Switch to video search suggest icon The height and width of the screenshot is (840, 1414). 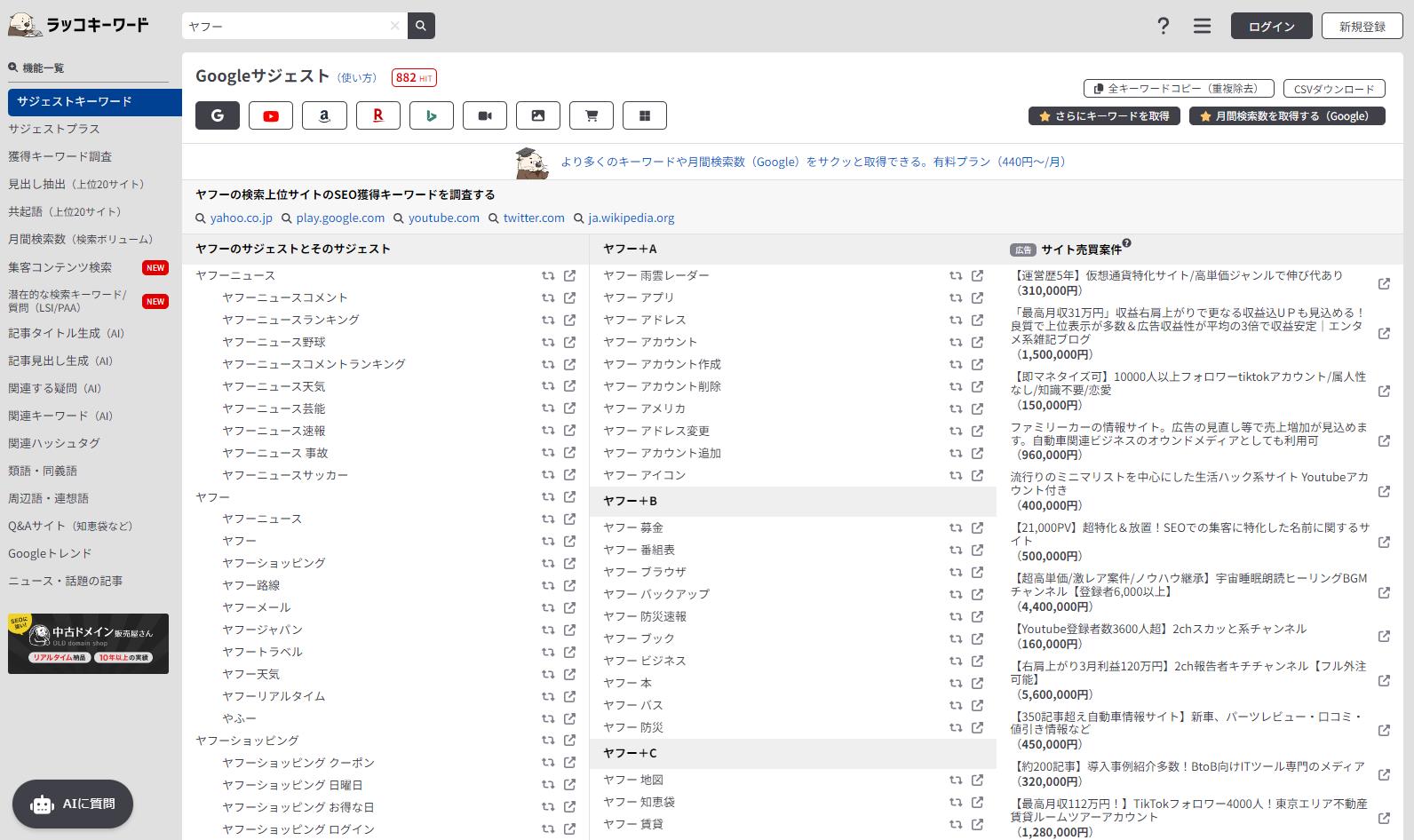(485, 115)
